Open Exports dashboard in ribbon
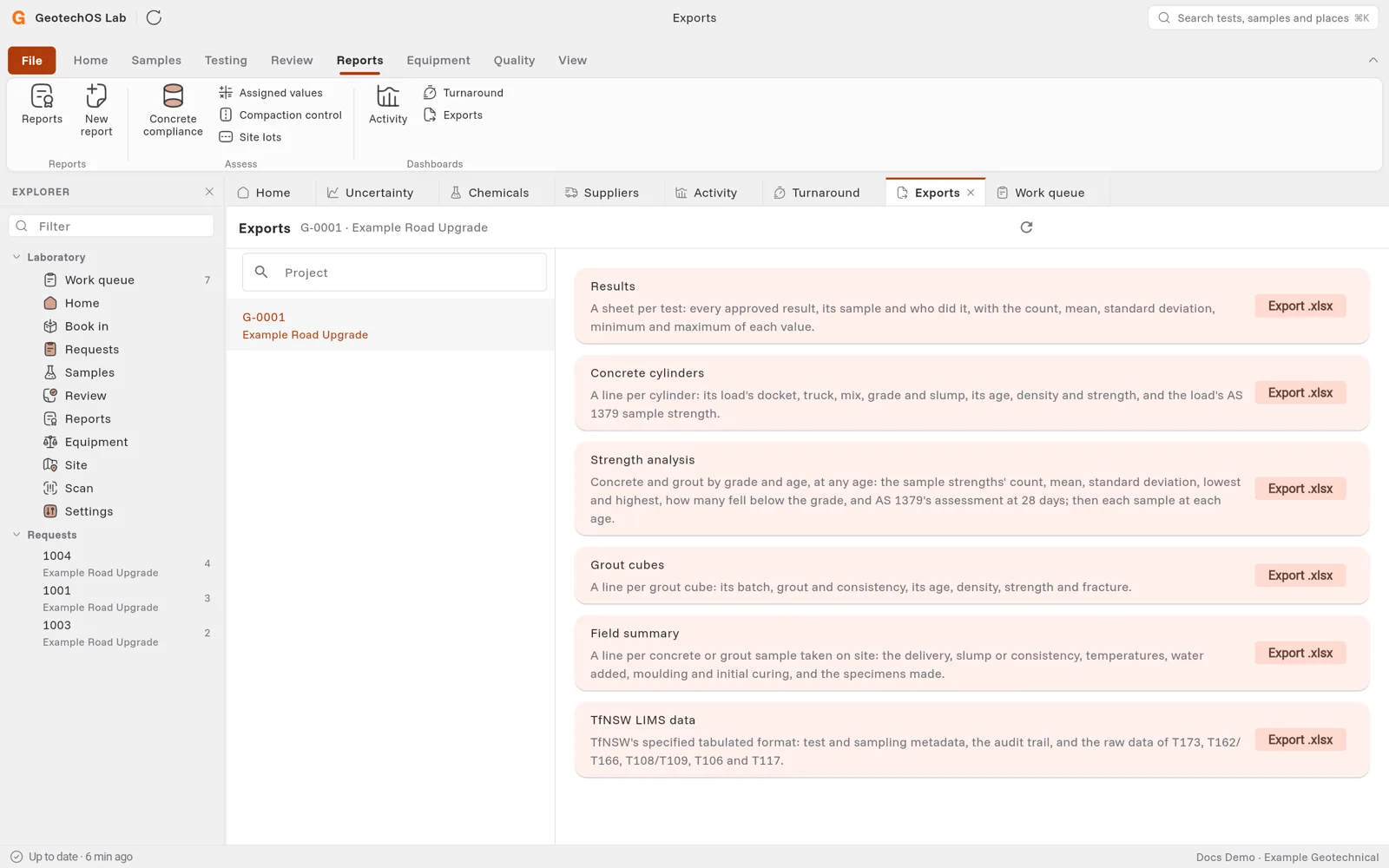This screenshot has width=1389, height=868. click(x=452, y=115)
